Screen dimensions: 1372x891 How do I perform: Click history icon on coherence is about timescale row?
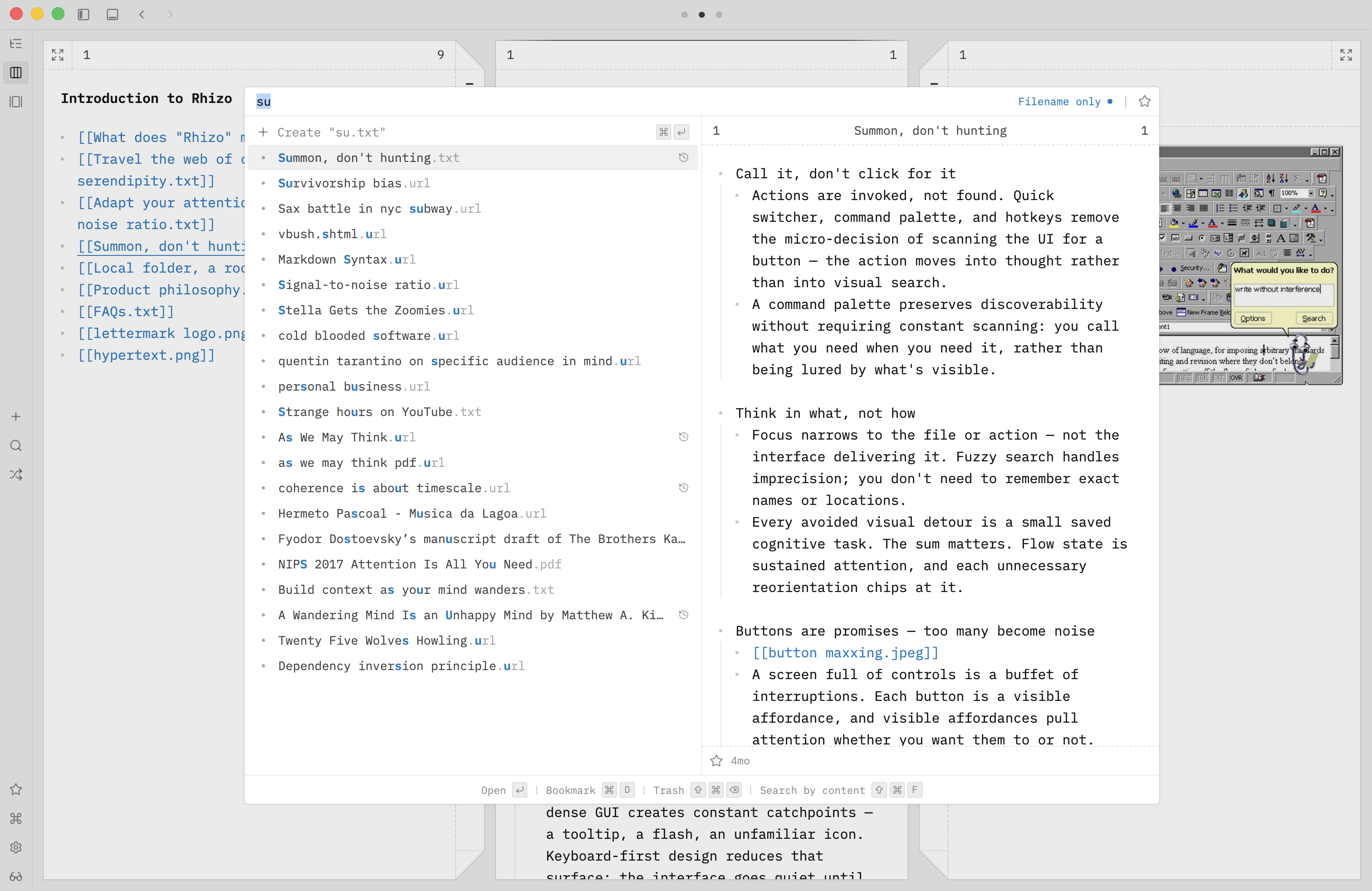(684, 488)
